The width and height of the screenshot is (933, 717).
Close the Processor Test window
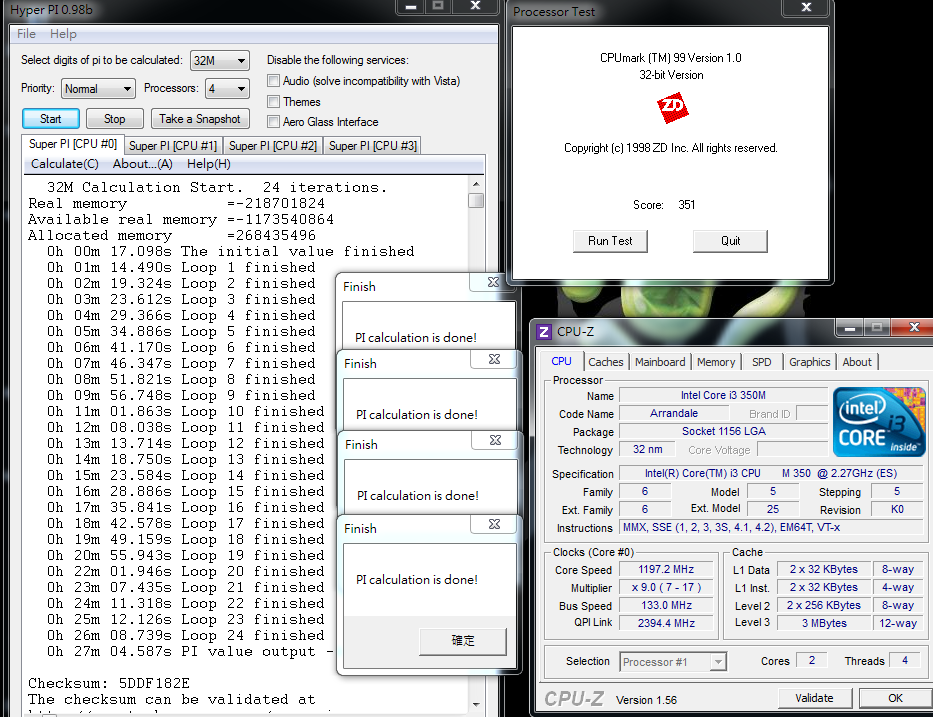tap(806, 7)
